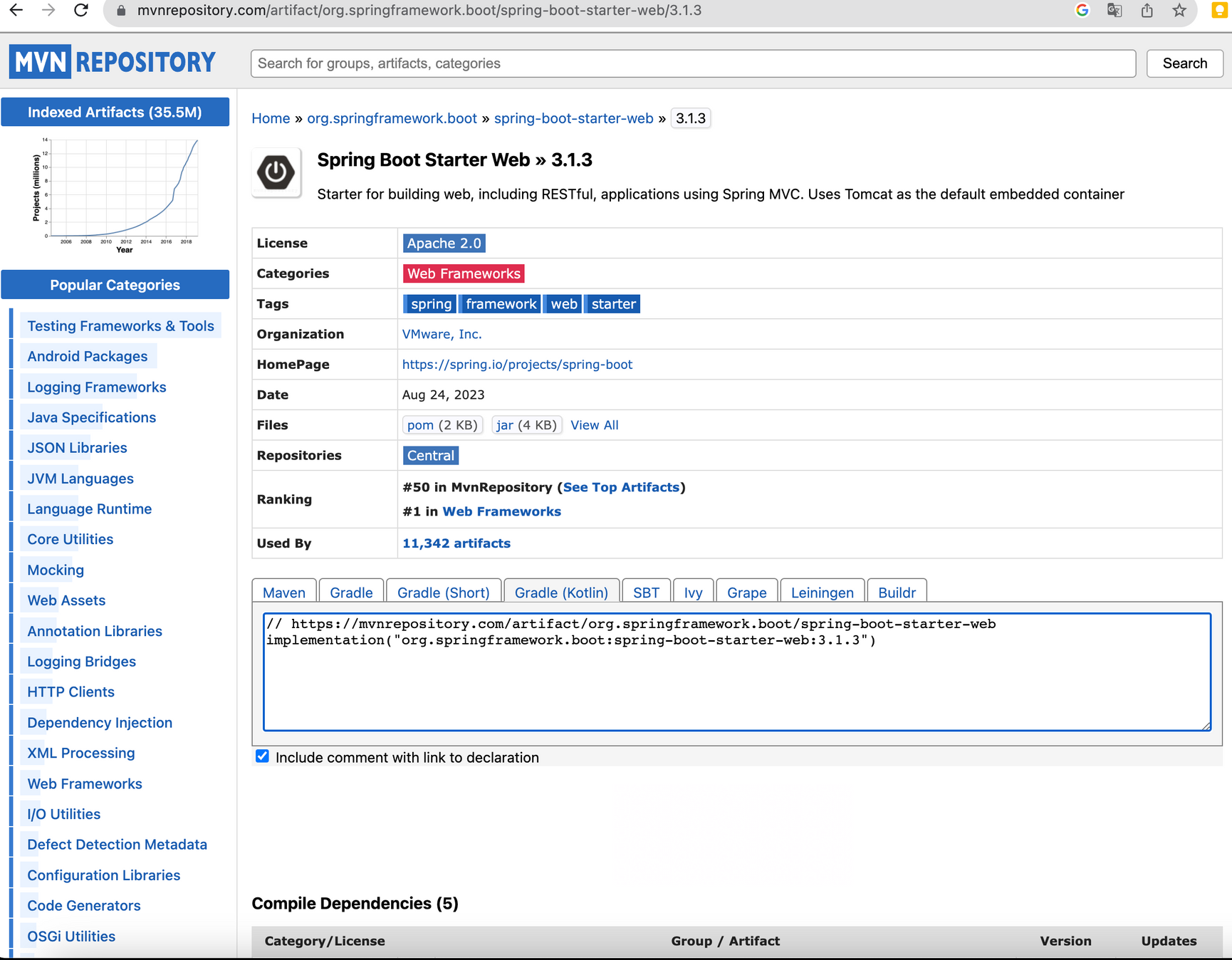Open the Buildr tab

point(897,592)
